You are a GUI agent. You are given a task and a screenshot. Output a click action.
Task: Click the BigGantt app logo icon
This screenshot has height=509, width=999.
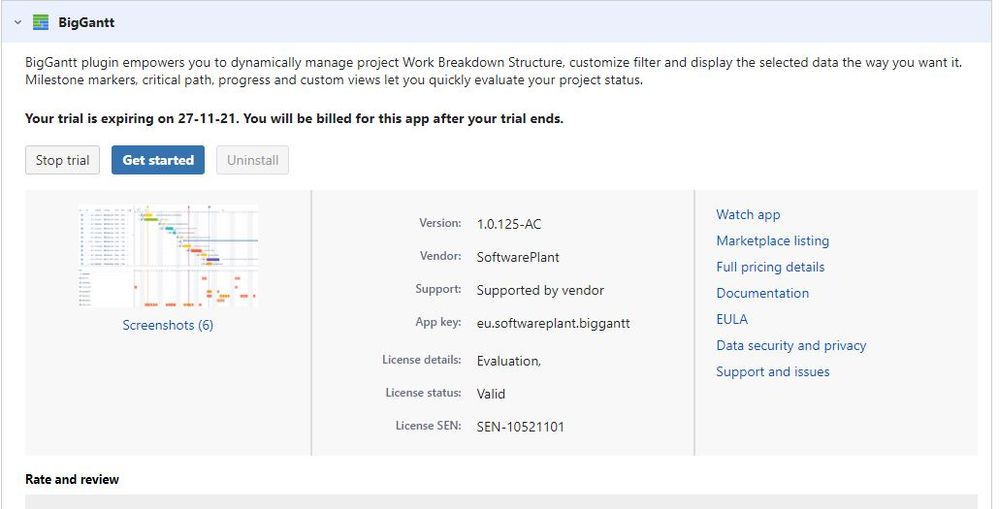coord(41,22)
